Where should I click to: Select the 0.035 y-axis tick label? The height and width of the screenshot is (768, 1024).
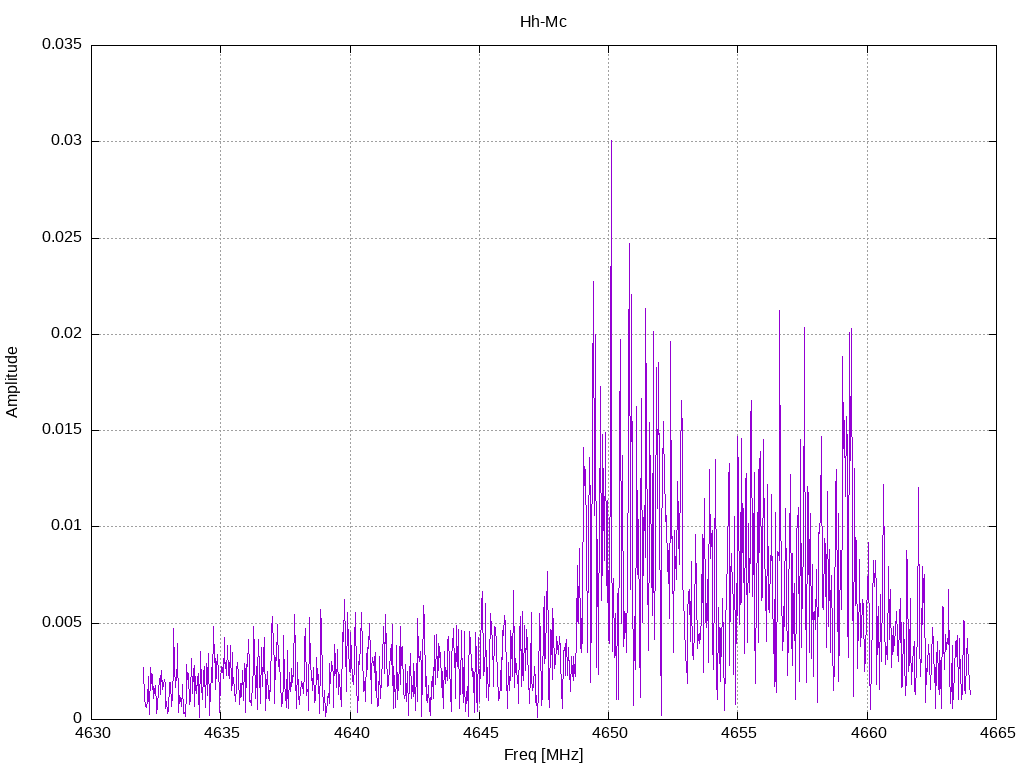pos(61,45)
